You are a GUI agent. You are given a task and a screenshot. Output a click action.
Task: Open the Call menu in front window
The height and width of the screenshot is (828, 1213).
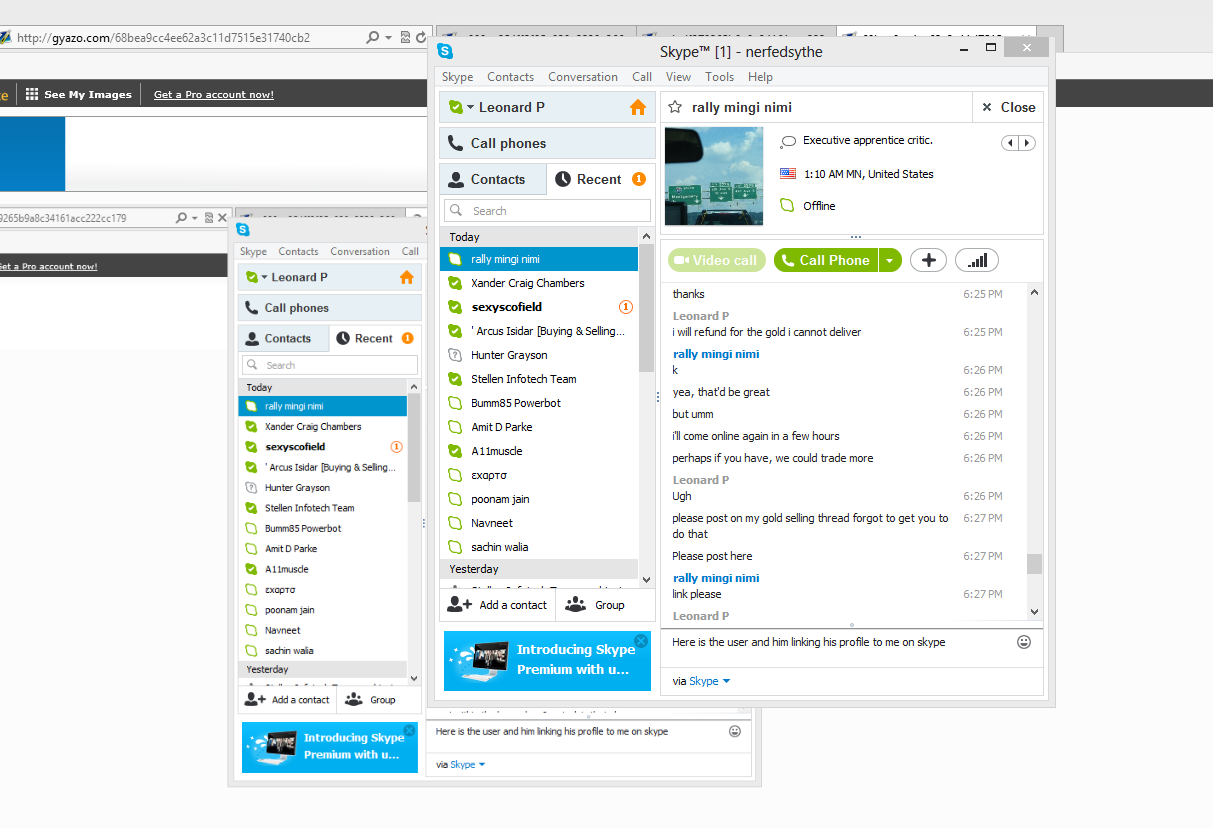pyautogui.click(x=642, y=77)
